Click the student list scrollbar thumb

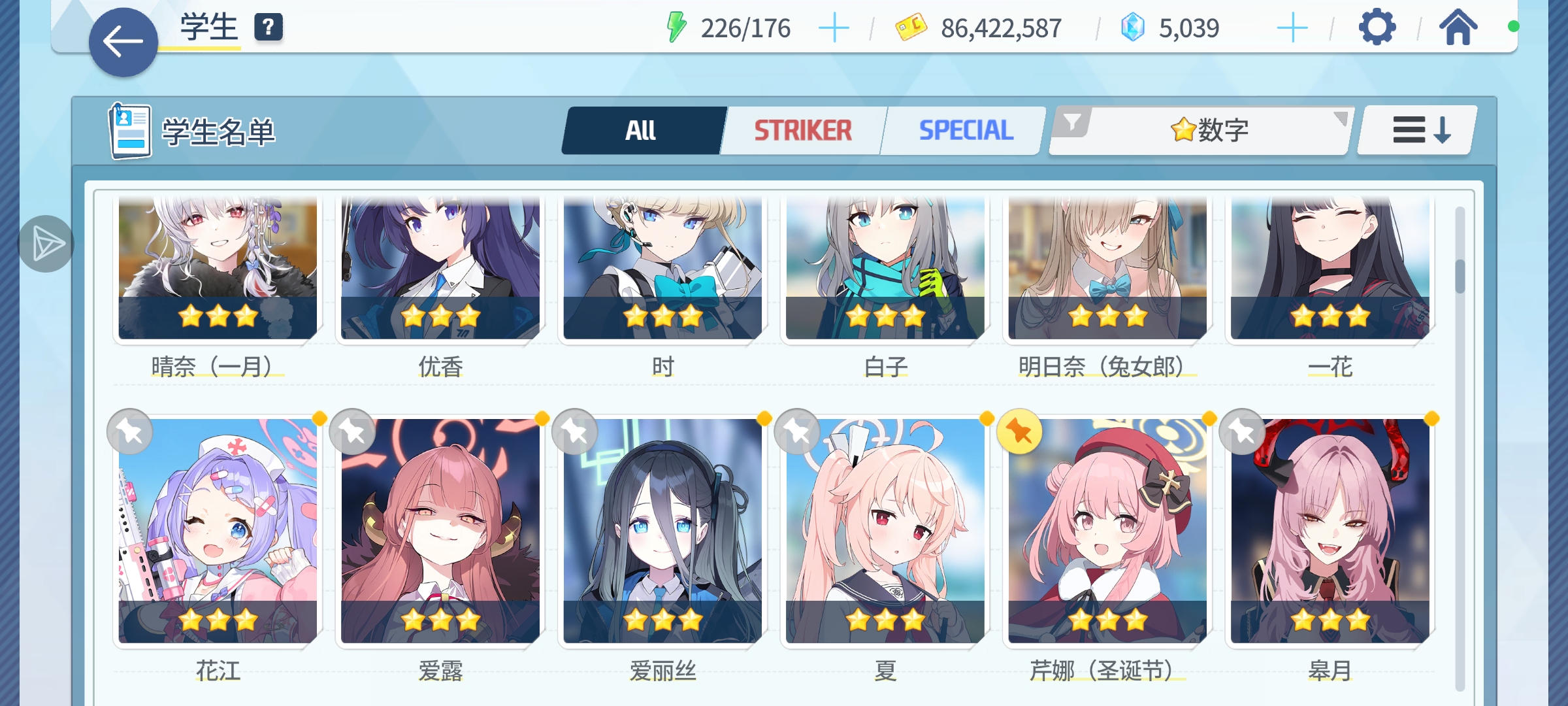tap(1460, 276)
